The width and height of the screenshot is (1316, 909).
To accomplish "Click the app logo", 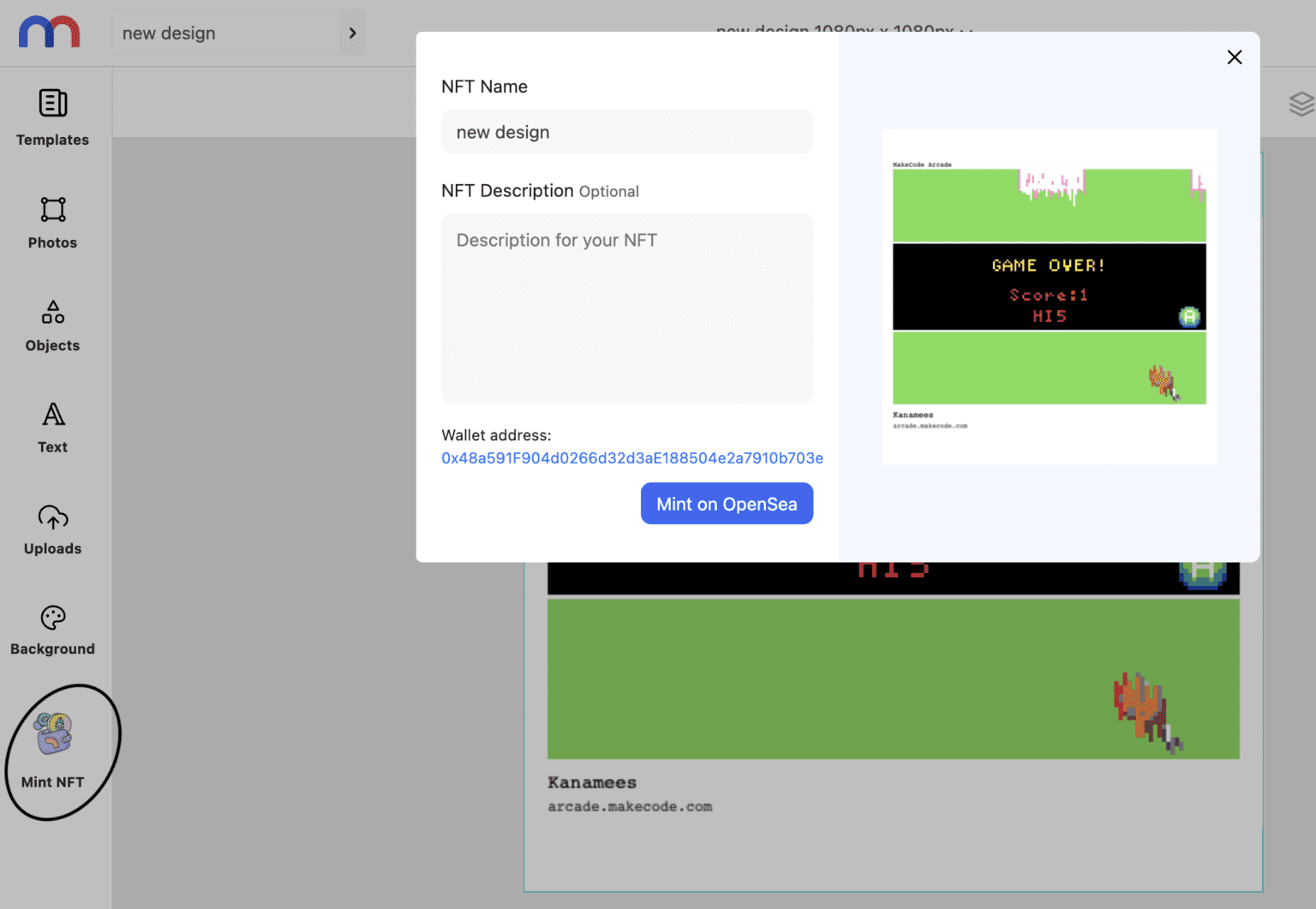I will pos(49,32).
